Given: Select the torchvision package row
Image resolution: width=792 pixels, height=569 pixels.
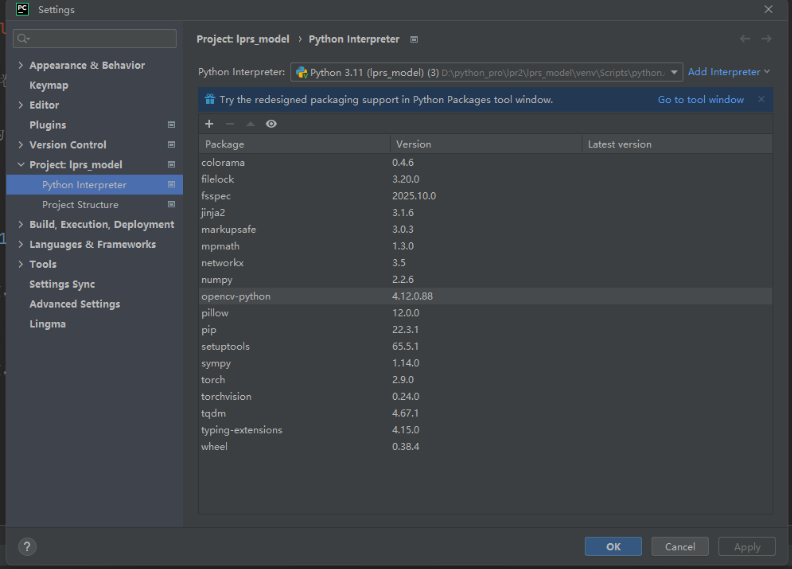Looking at the screenshot, I should tap(485, 396).
